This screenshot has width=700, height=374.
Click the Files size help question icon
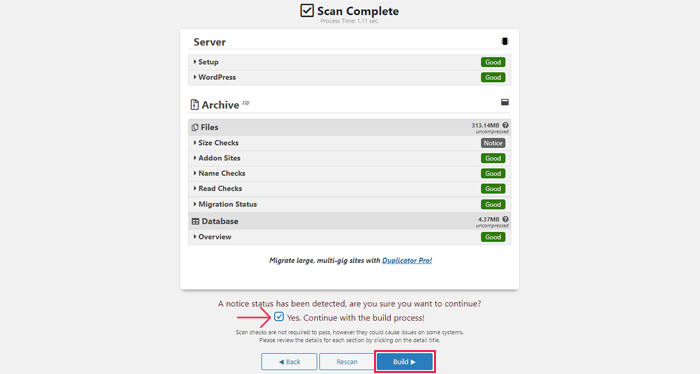[x=505, y=125]
